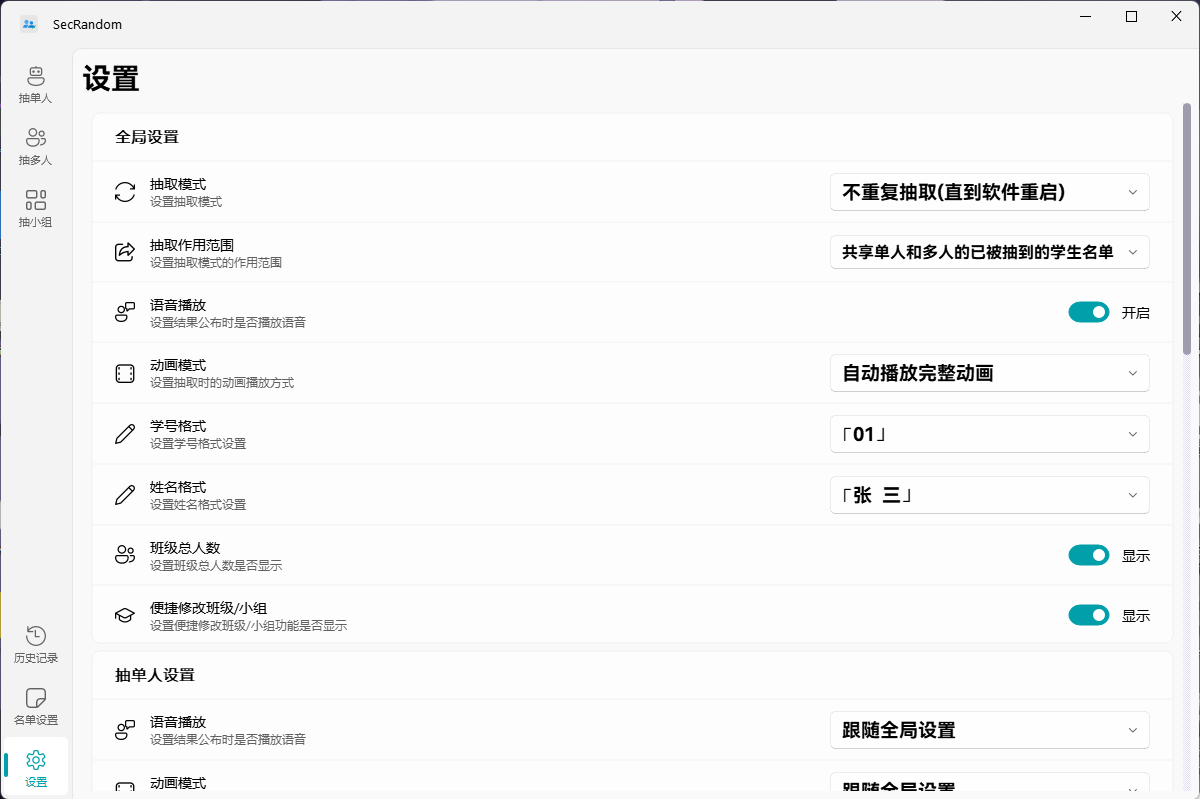The image size is (1200, 799).
Task: Toggle the 班级总人数 display switch
Action: pyautogui.click(x=1089, y=555)
